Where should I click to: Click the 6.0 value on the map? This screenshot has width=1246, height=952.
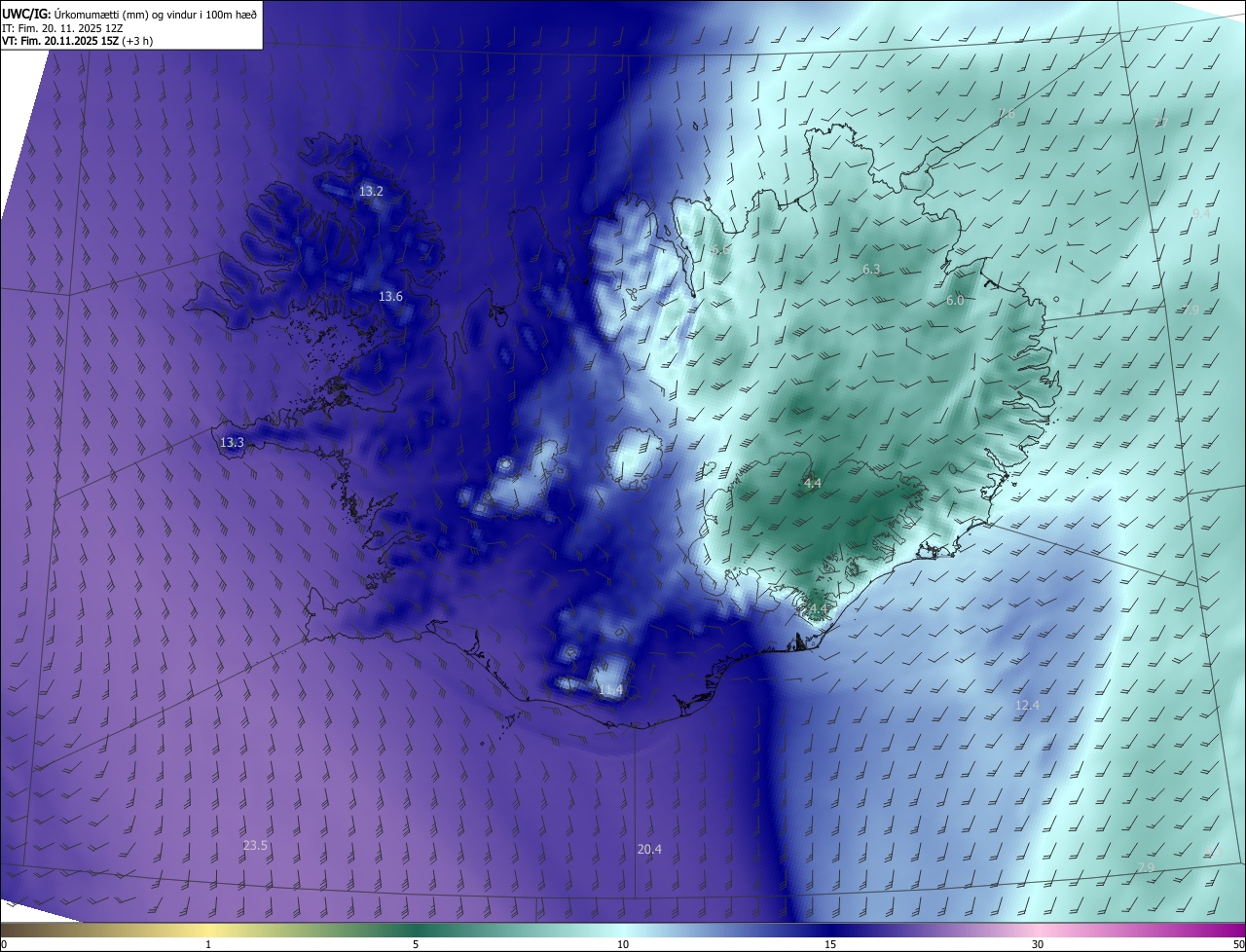955,301
